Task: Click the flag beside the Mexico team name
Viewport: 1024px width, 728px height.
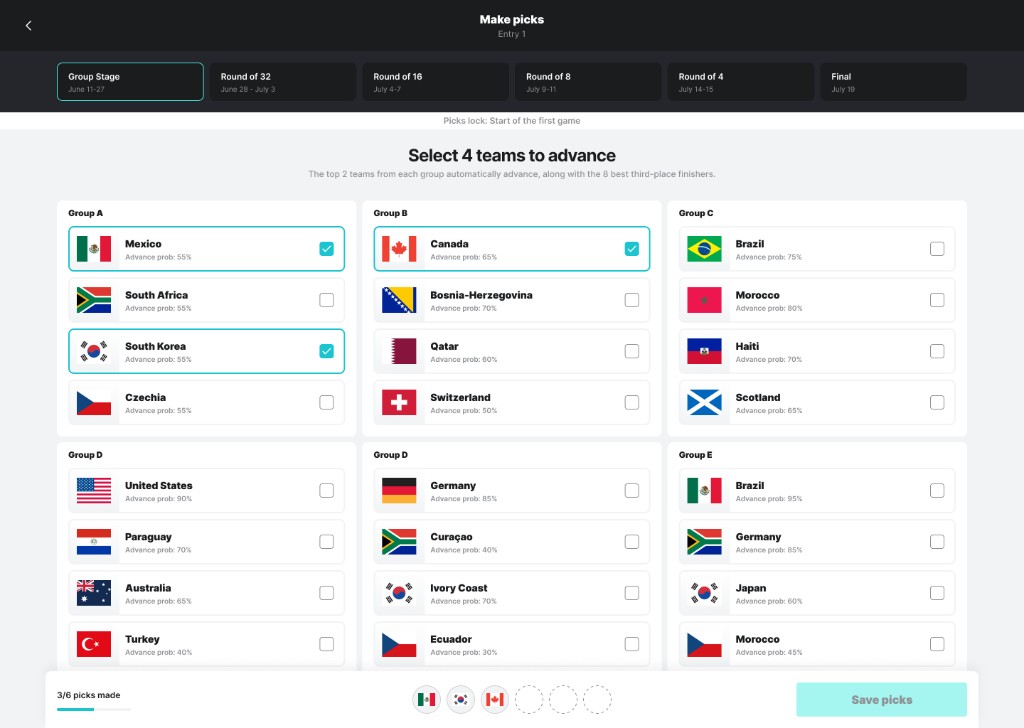Action: [x=93, y=249]
